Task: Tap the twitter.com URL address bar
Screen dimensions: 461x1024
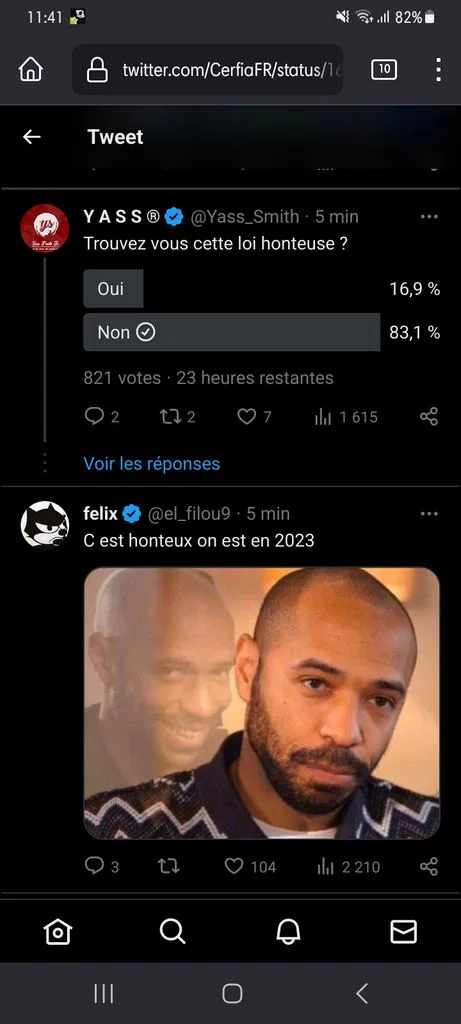Action: 208,69
